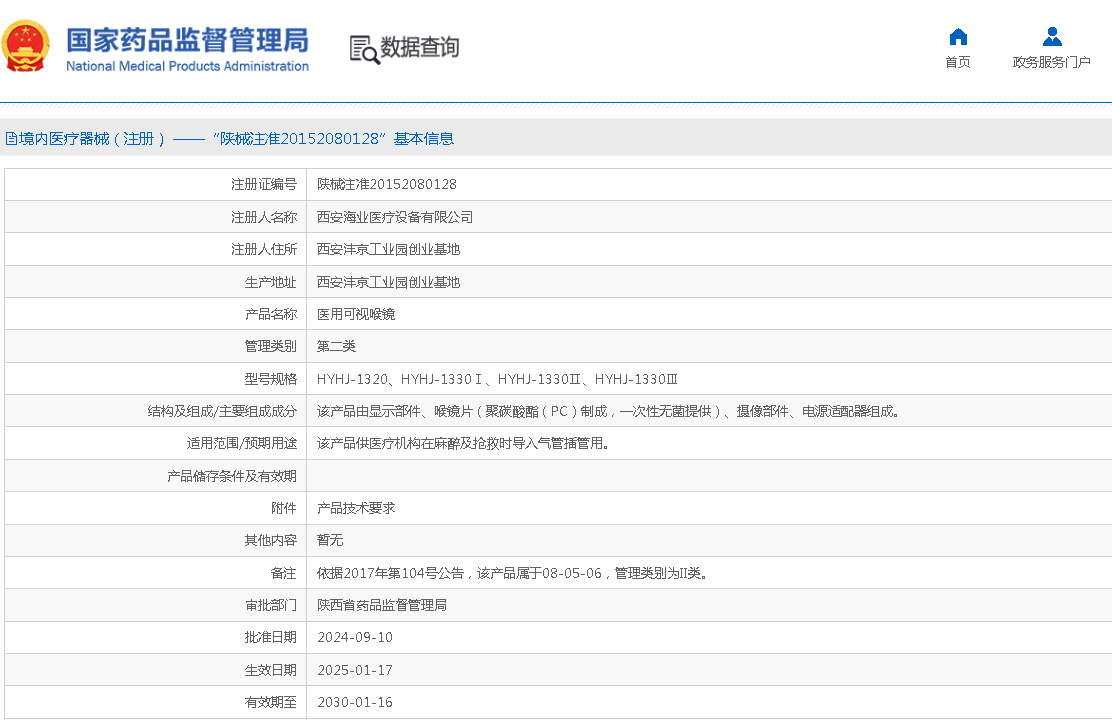Click the 产品技术要求 attachment entry

[x=356, y=508]
